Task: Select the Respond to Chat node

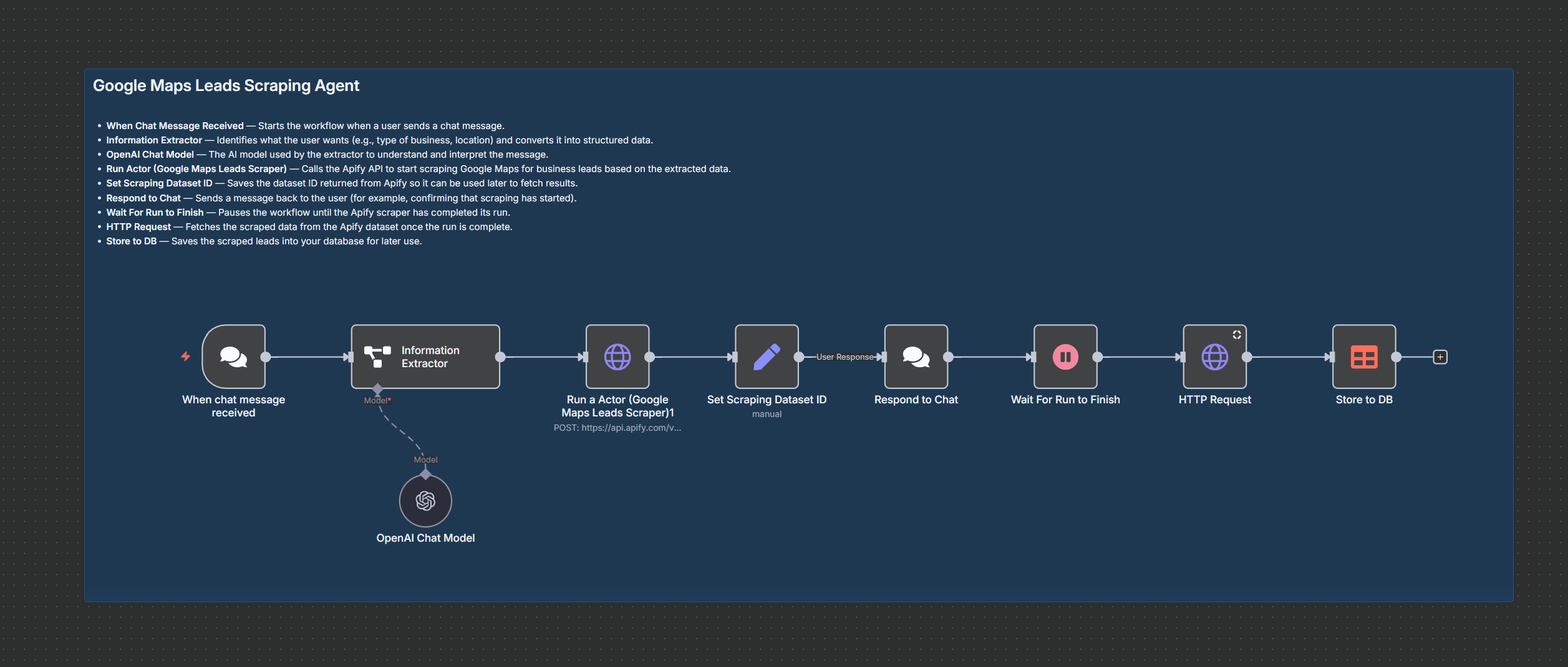Action: coord(916,357)
